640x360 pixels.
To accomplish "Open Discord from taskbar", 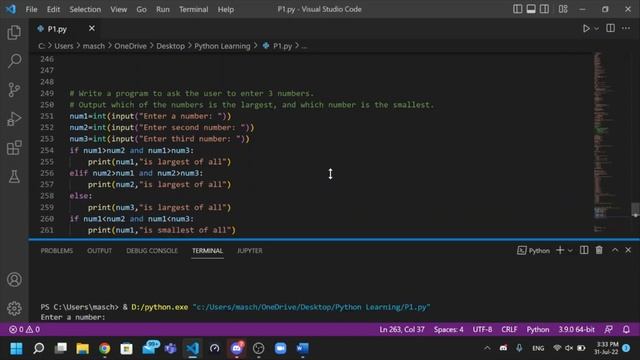I will pyautogui.click(x=237, y=348).
